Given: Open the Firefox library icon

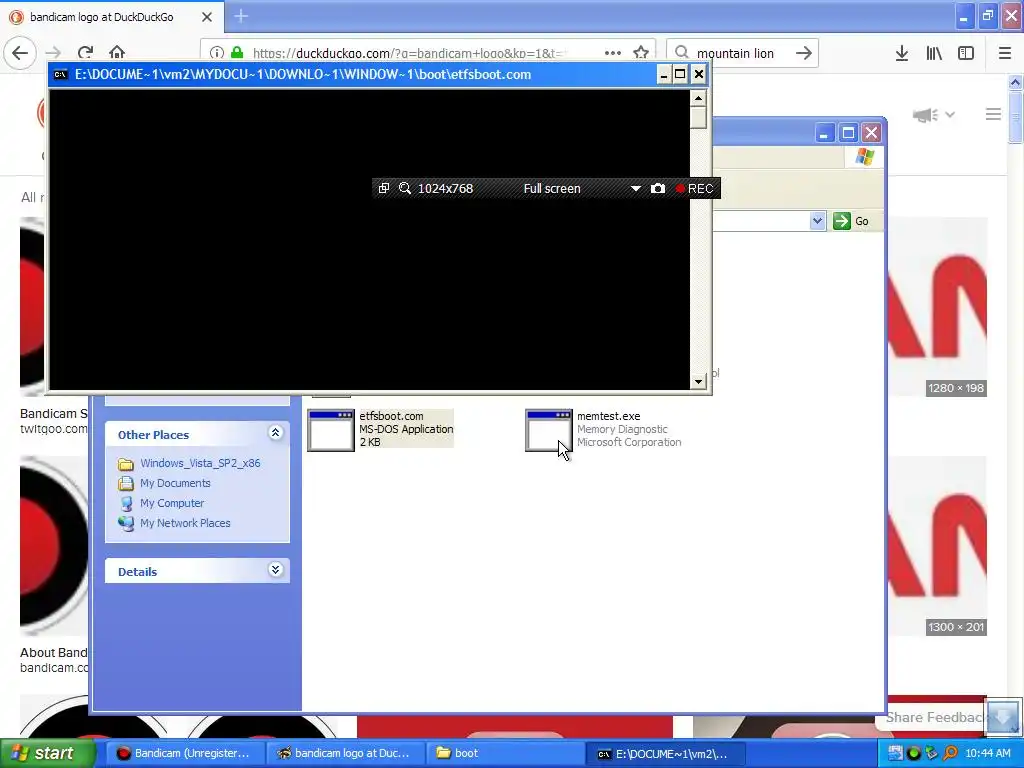Looking at the screenshot, I should [x=934, y=53].
